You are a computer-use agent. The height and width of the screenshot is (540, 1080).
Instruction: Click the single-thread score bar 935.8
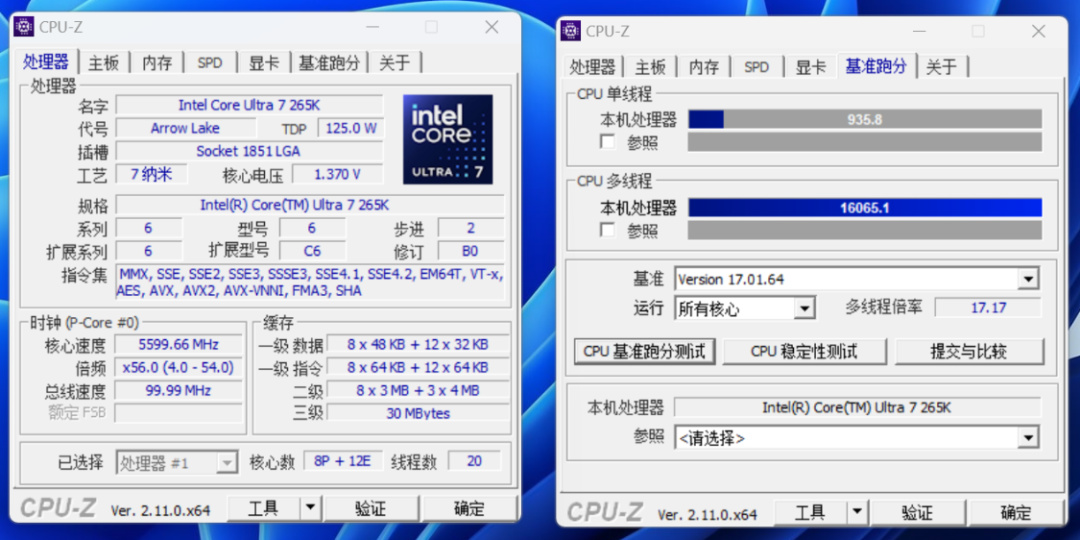[x=865, y=119]
